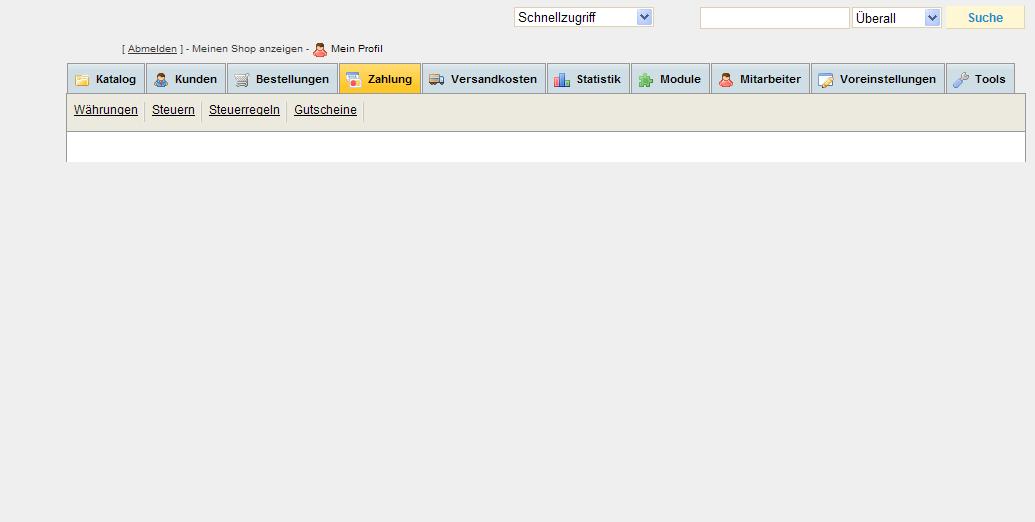Viewport: 1035px width, 522px height.
Task: Click the Kunden person icon
Action: pos(161,80)
